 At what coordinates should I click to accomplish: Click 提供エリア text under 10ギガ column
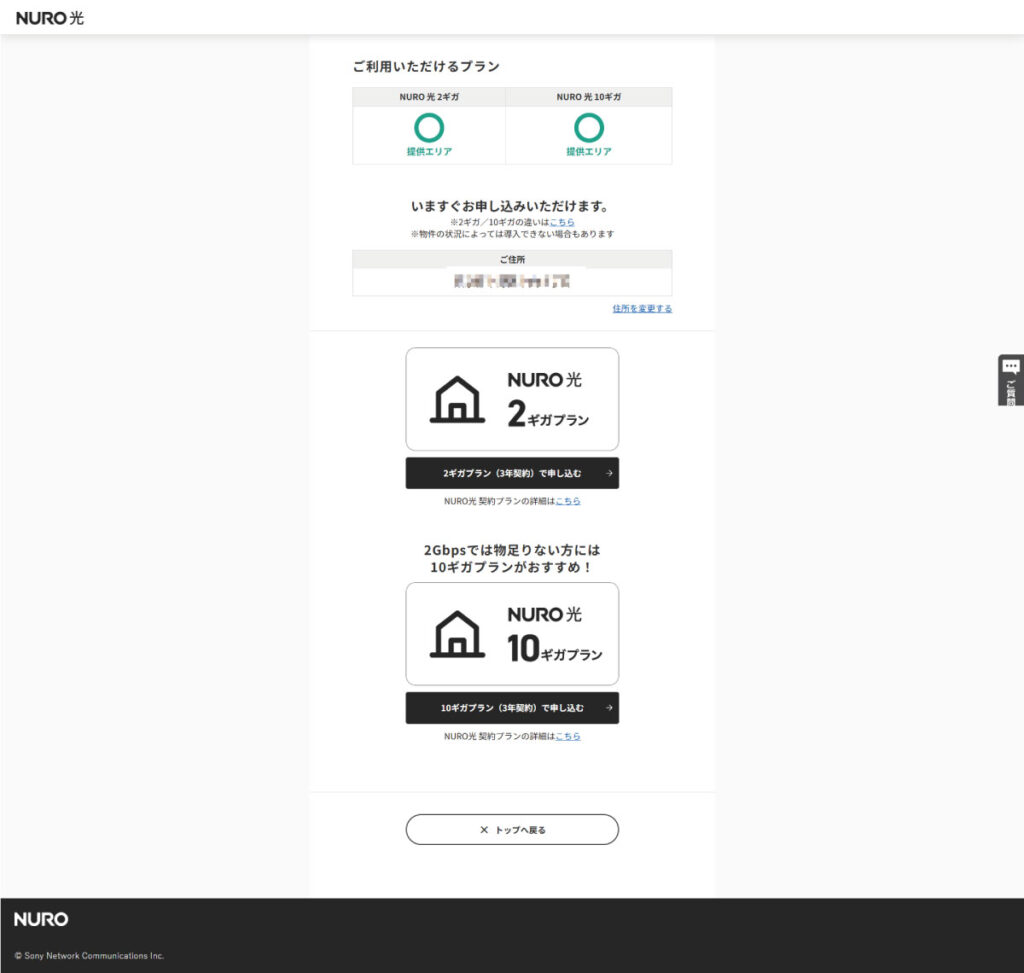click(588, 152)
